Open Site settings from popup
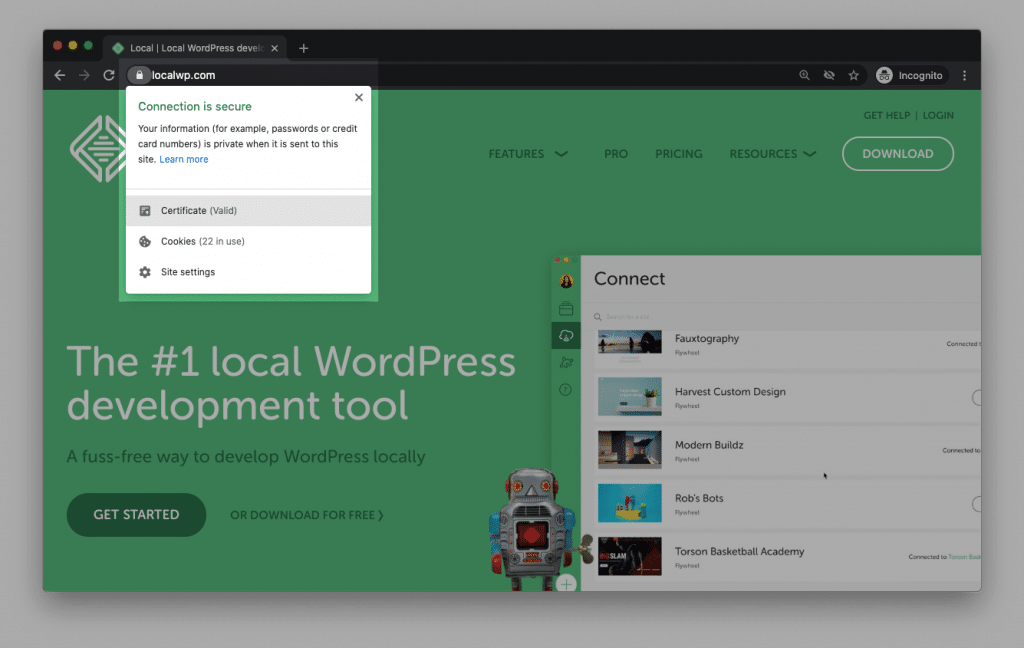Viewport: 1024px width, 648px height. coord(248,272)
